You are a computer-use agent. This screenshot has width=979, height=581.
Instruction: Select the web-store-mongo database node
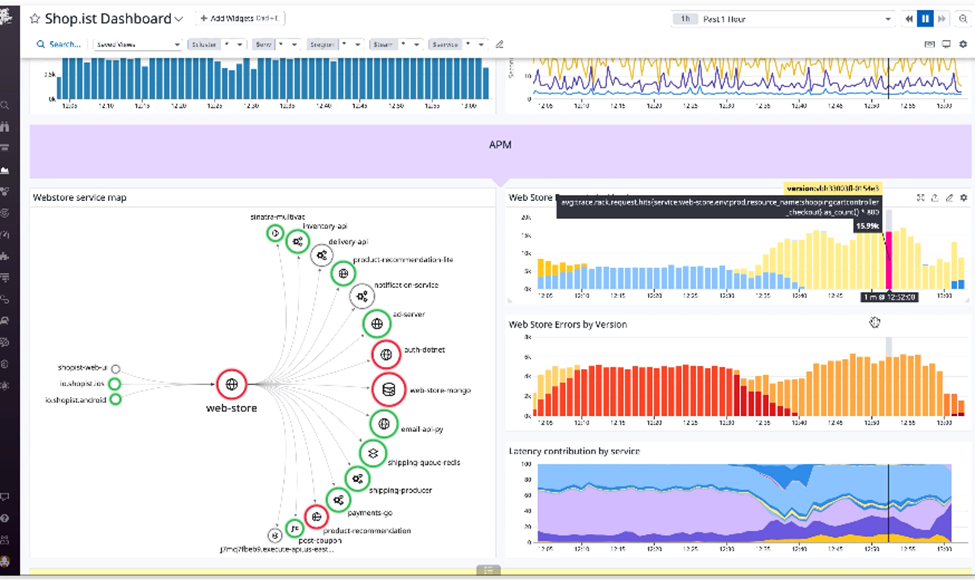pos(388,390)
